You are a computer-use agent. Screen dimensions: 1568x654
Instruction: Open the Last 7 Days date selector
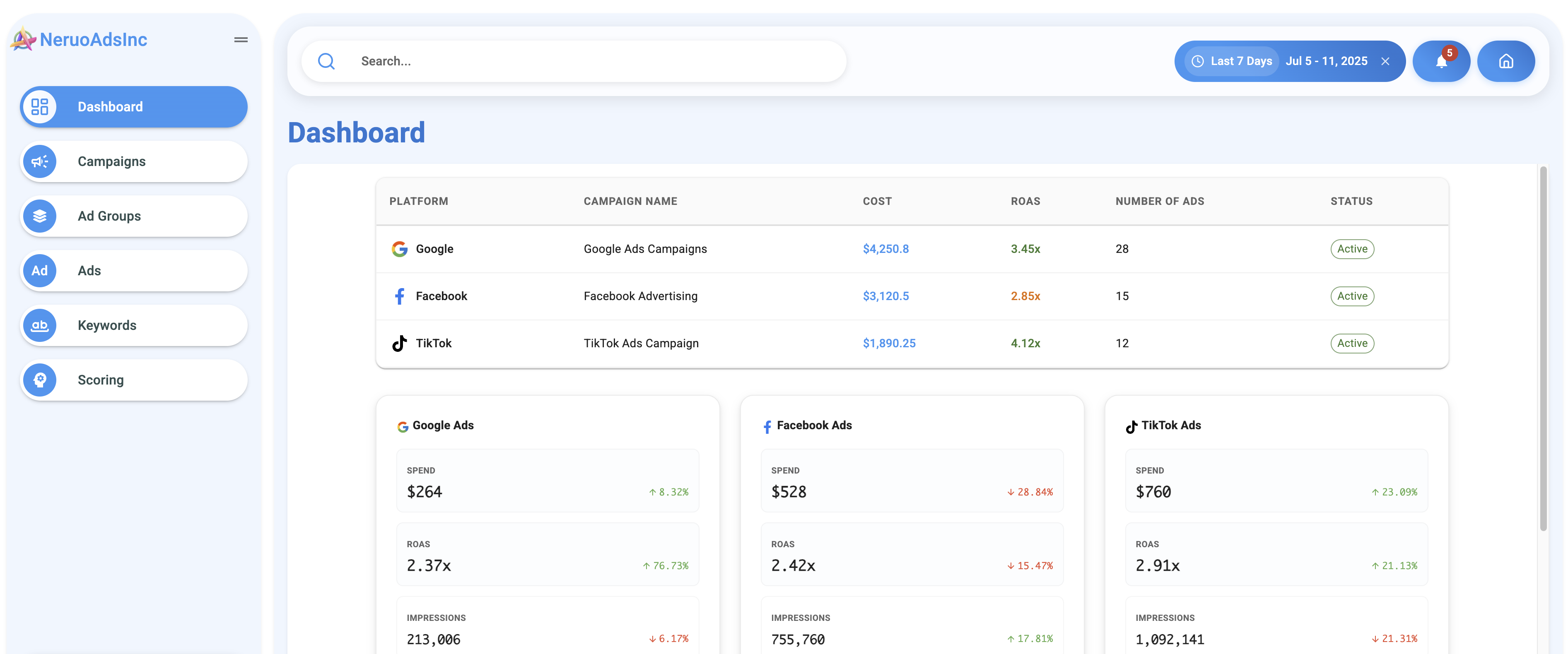click(x=1231, y=61)
